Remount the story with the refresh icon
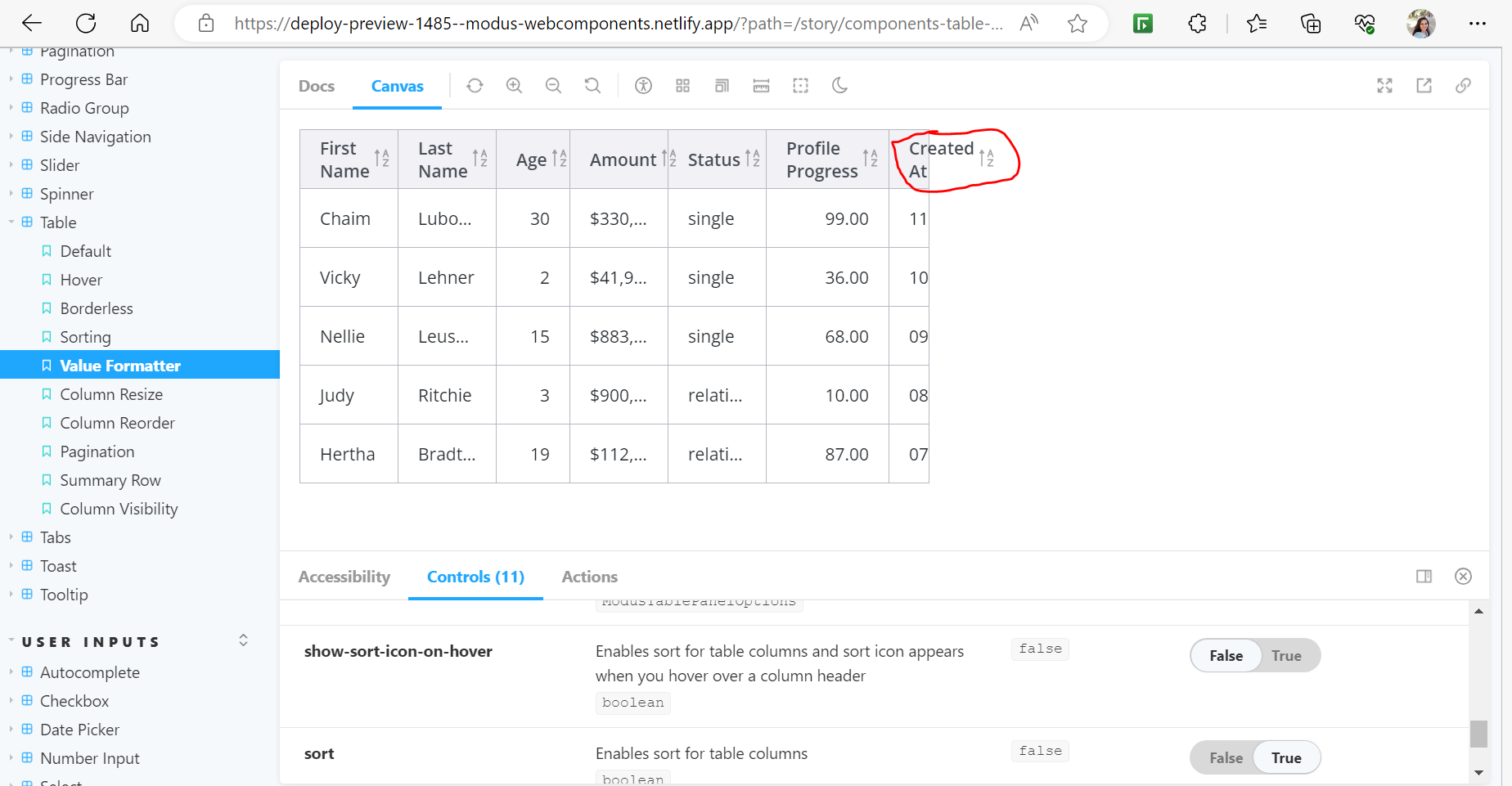The image size is (1512, 786). (x=475, y=85)
